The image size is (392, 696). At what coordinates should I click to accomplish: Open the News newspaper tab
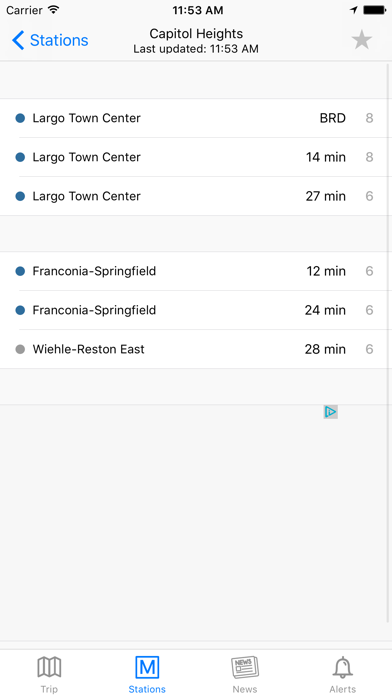pyautogui.click(x=245, y=674)
